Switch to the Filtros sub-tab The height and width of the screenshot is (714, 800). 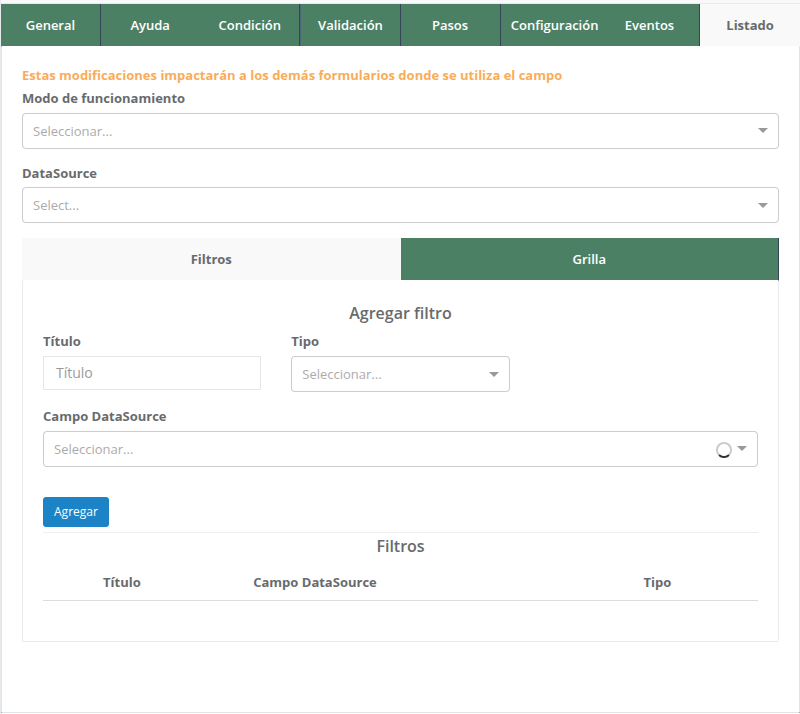click(x=211, y=259)
